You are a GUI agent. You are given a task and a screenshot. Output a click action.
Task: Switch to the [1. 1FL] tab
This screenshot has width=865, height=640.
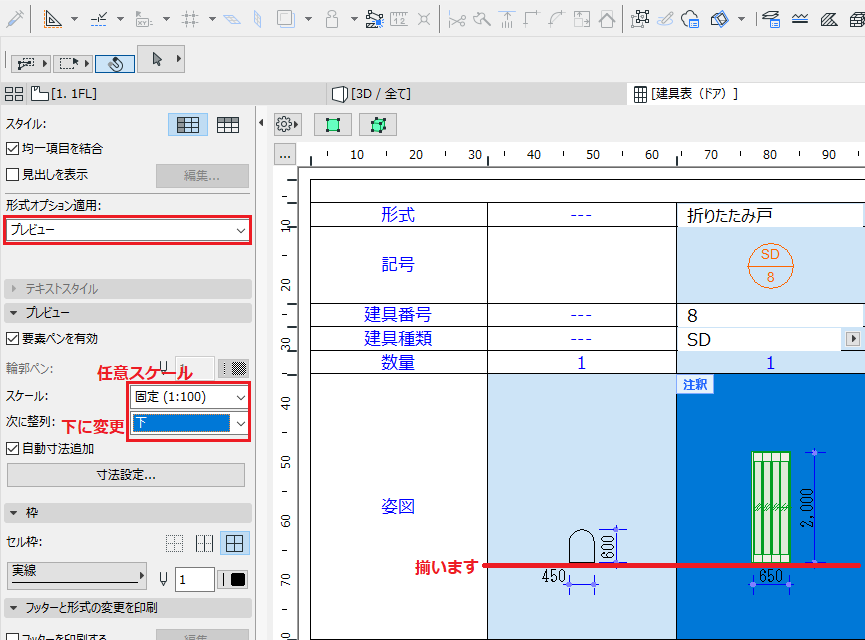64,94
